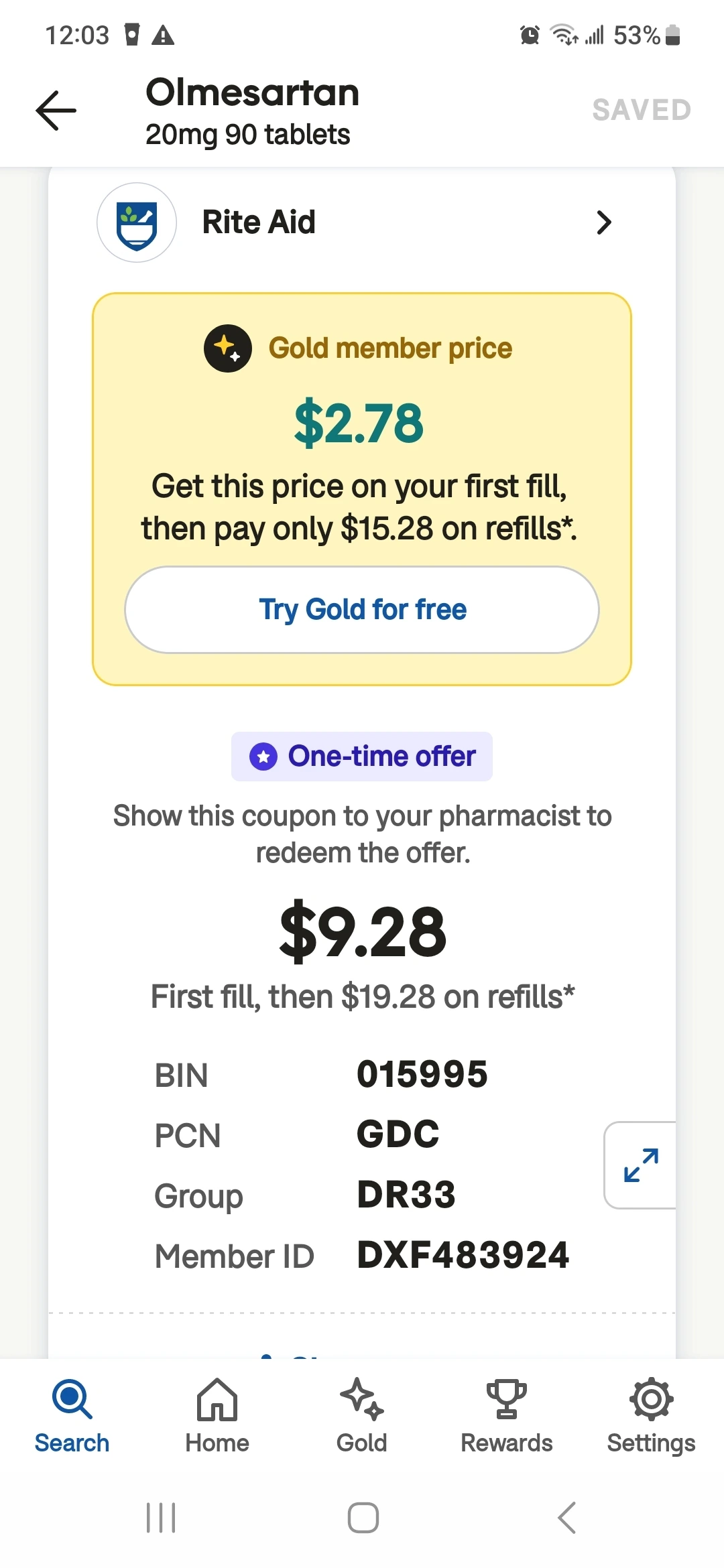Image resolution: width=724 pixels, height=1568 pixels.
Task: Tap the Member ID DXF483924 value
Action: coord(463,1255)
